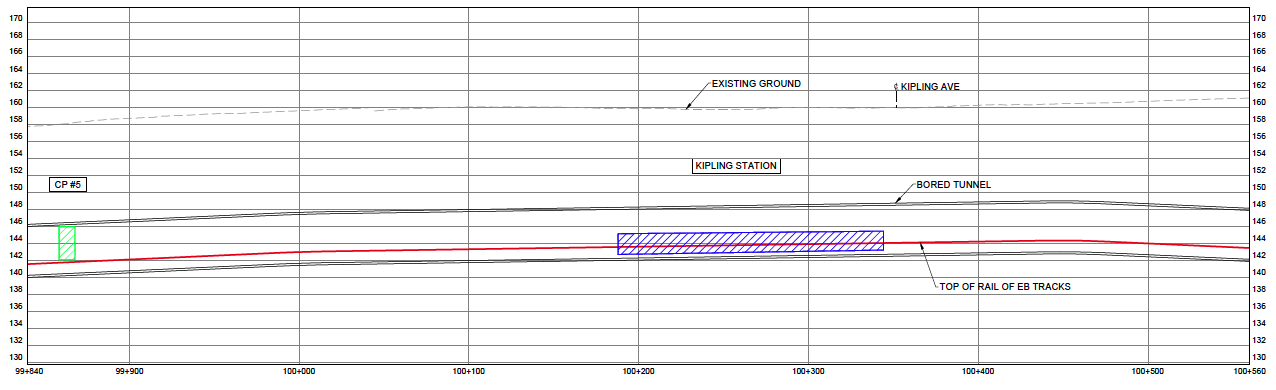Click elevation 144 on right axis

[x=1259, y=238]
